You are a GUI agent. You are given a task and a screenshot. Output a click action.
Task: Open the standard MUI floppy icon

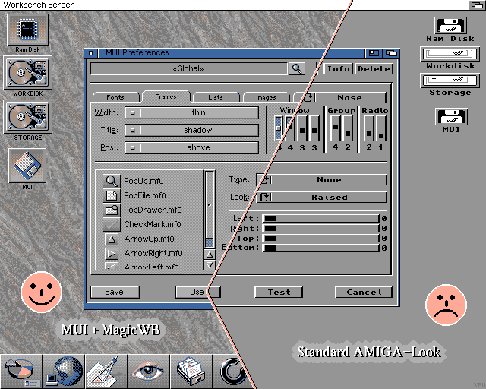click(451, 117)
